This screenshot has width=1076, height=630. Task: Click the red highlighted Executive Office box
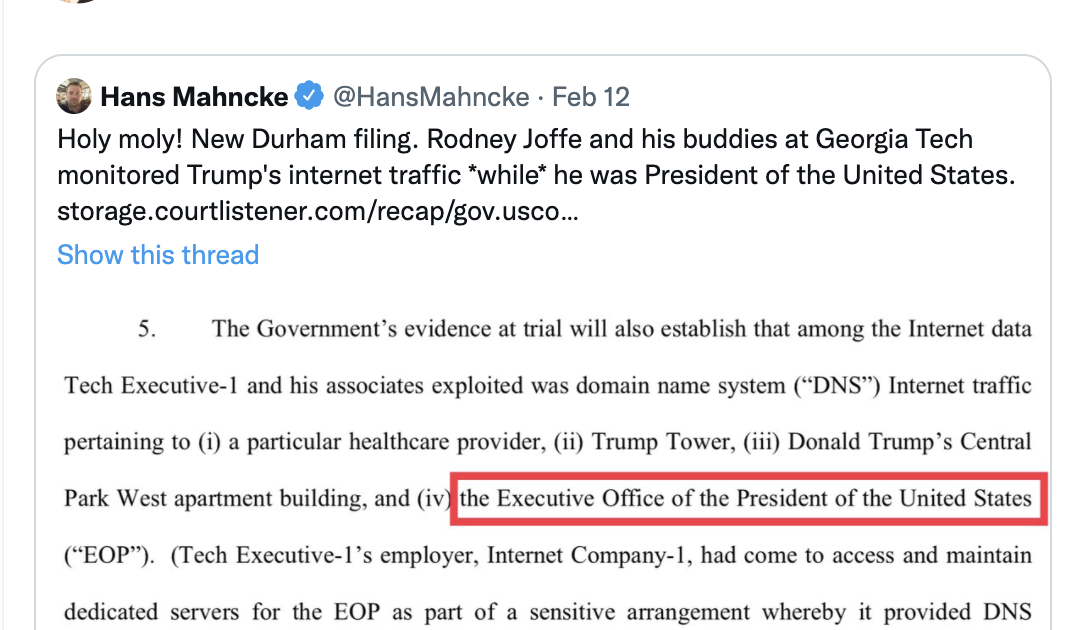tap(749, 499)
